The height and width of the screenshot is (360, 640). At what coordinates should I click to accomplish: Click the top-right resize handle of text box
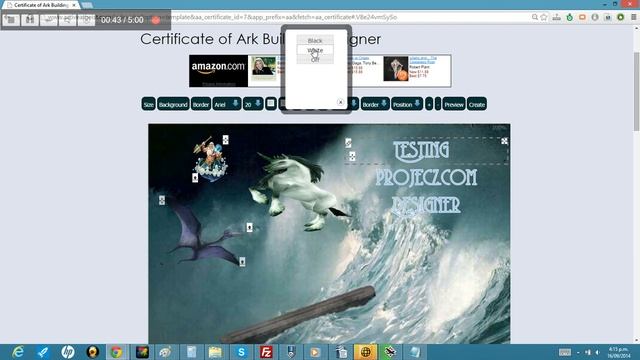click(x=504, y=141)
